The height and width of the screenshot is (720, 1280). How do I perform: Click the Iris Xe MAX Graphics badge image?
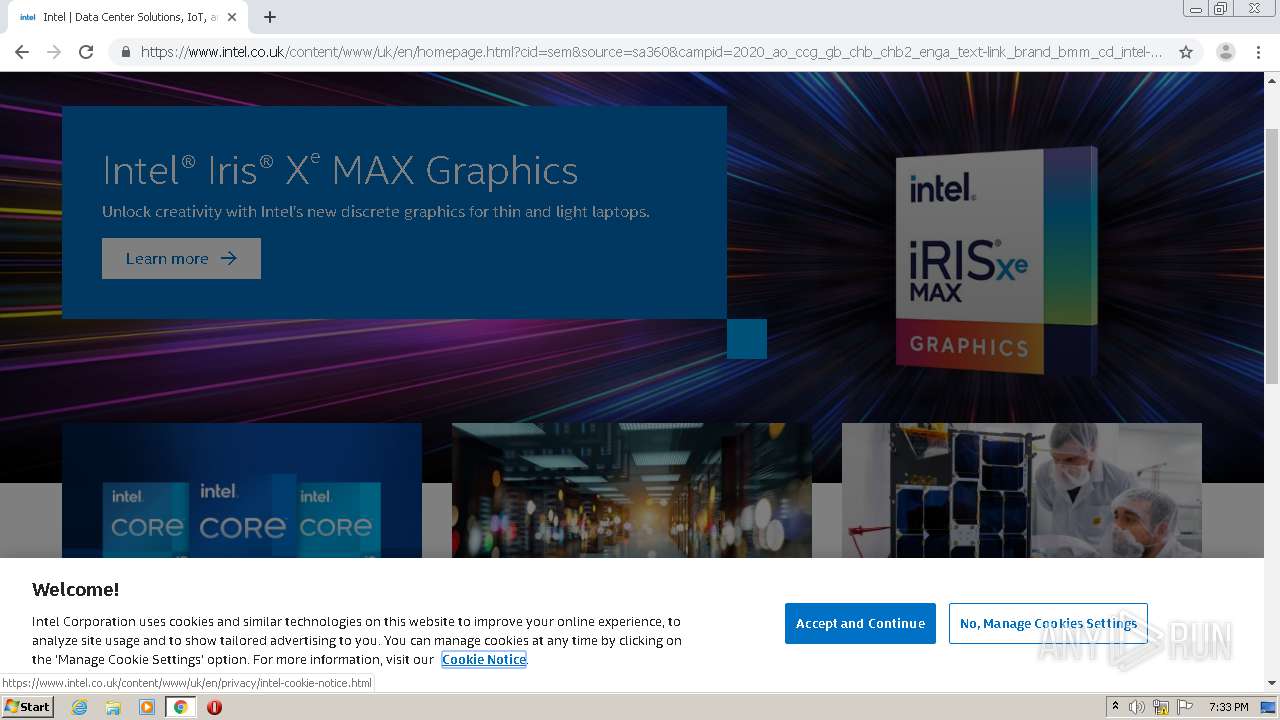pos(996,262)
